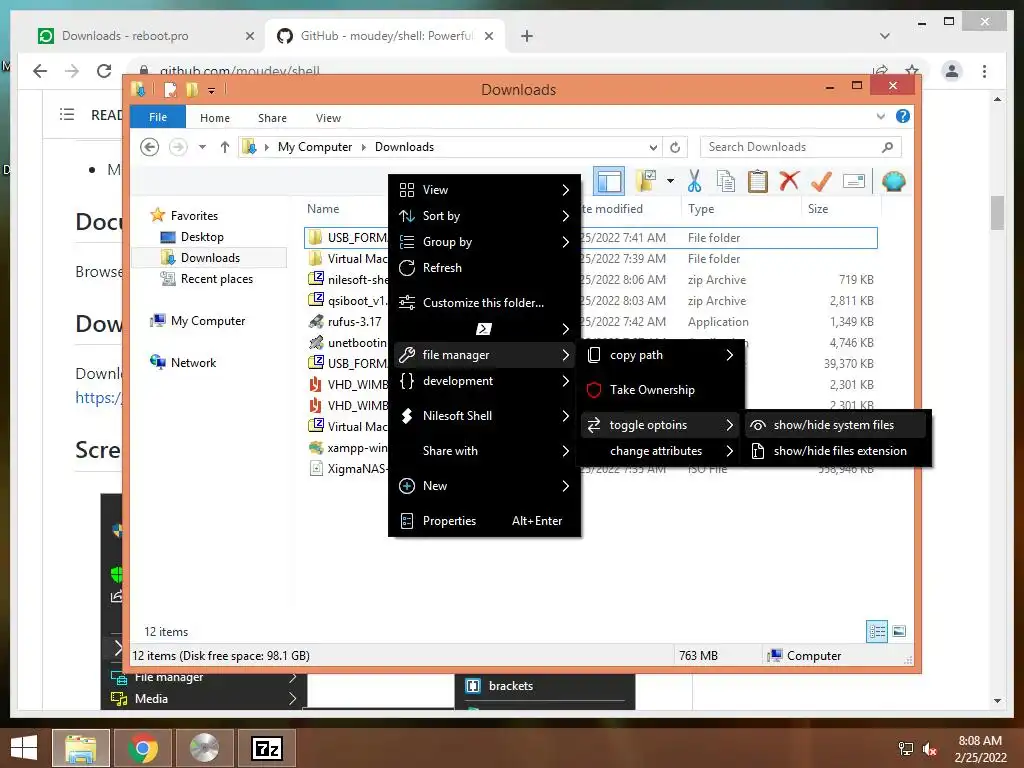
Task: Open Chrome from the taskbar
Action: [x=143, y=748]
